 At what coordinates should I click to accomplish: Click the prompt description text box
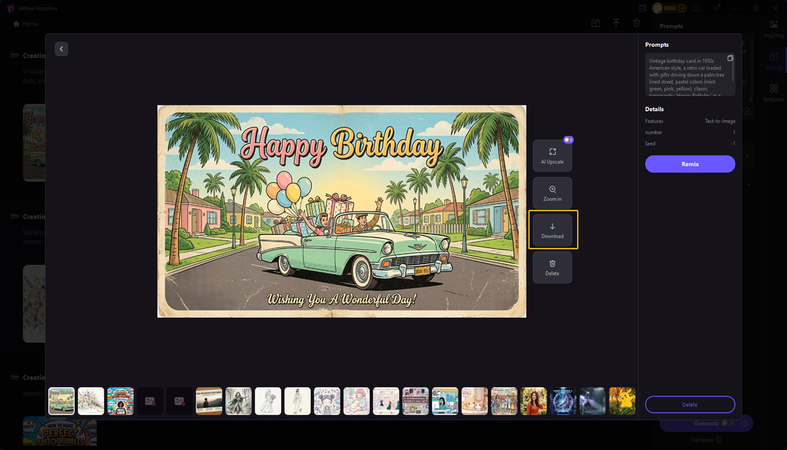tap(686, 76)
